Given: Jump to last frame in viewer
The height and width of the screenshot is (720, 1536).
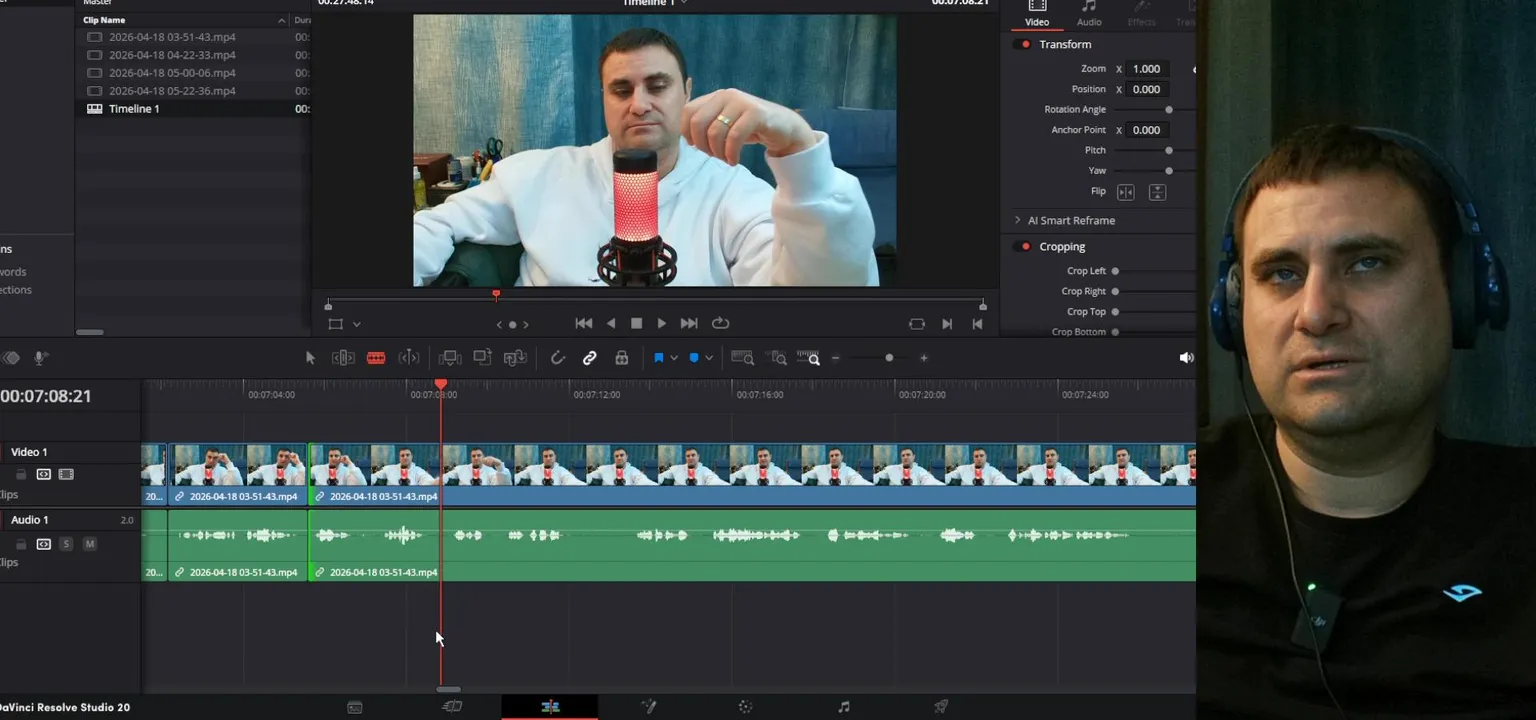Looking at the screenshot, I should point(689,323).
